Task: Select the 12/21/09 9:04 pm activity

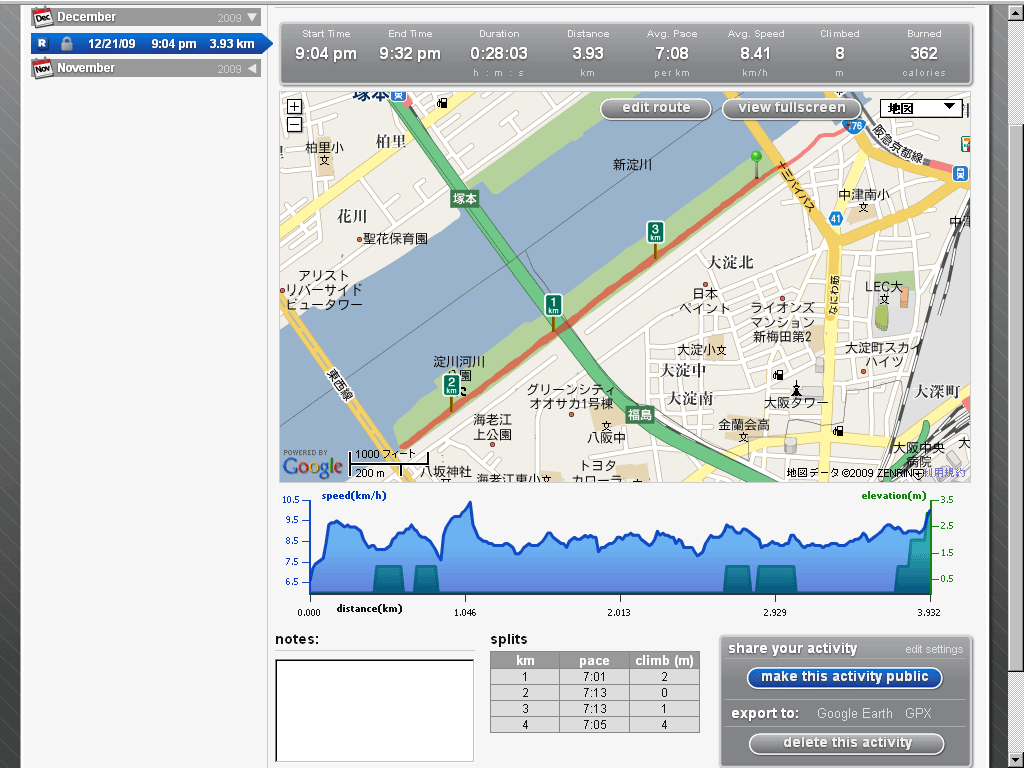Action: [150, 44]
